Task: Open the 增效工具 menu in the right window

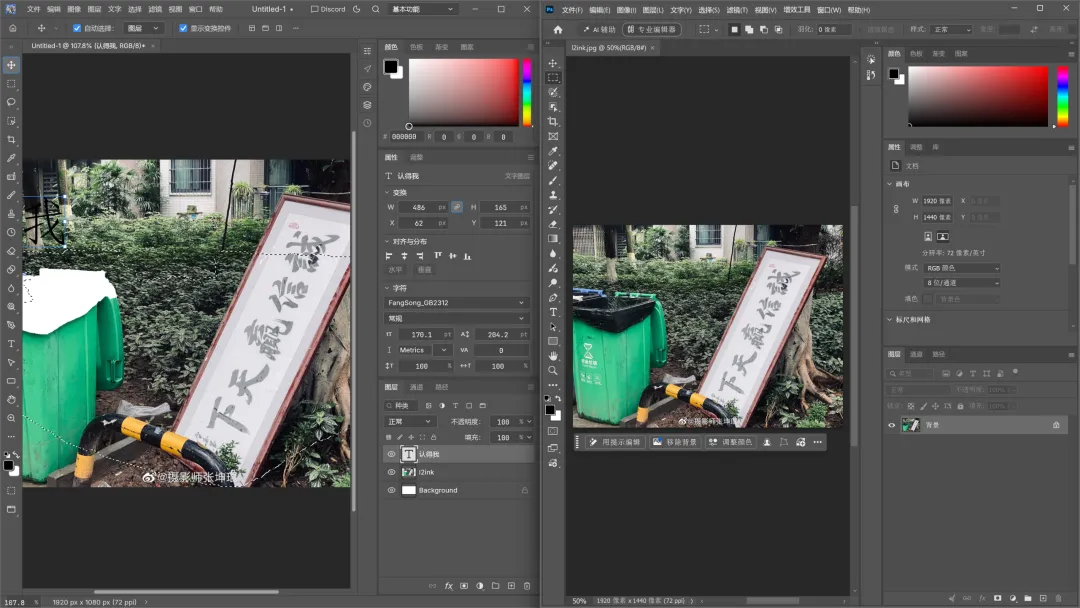Action: point(797,10)
